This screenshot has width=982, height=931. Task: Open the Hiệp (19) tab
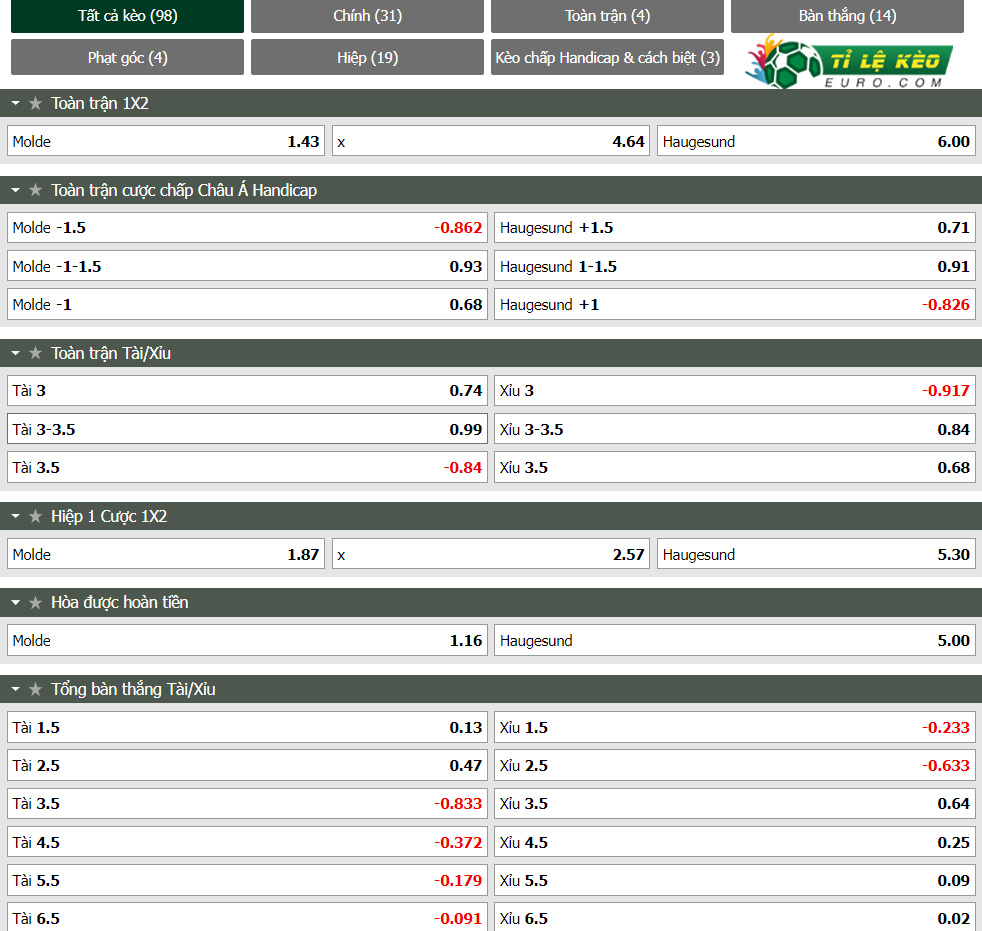(x=368, y=57)
